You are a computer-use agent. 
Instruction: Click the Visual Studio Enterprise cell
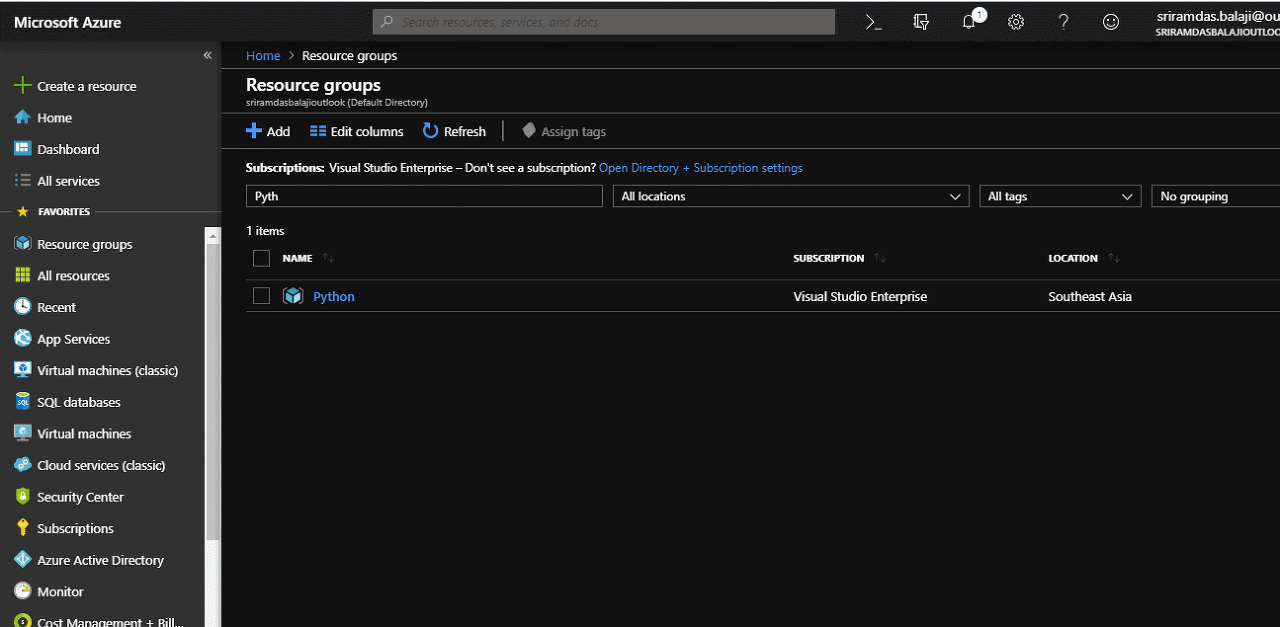pyautogui.click(x=860, y=296)
